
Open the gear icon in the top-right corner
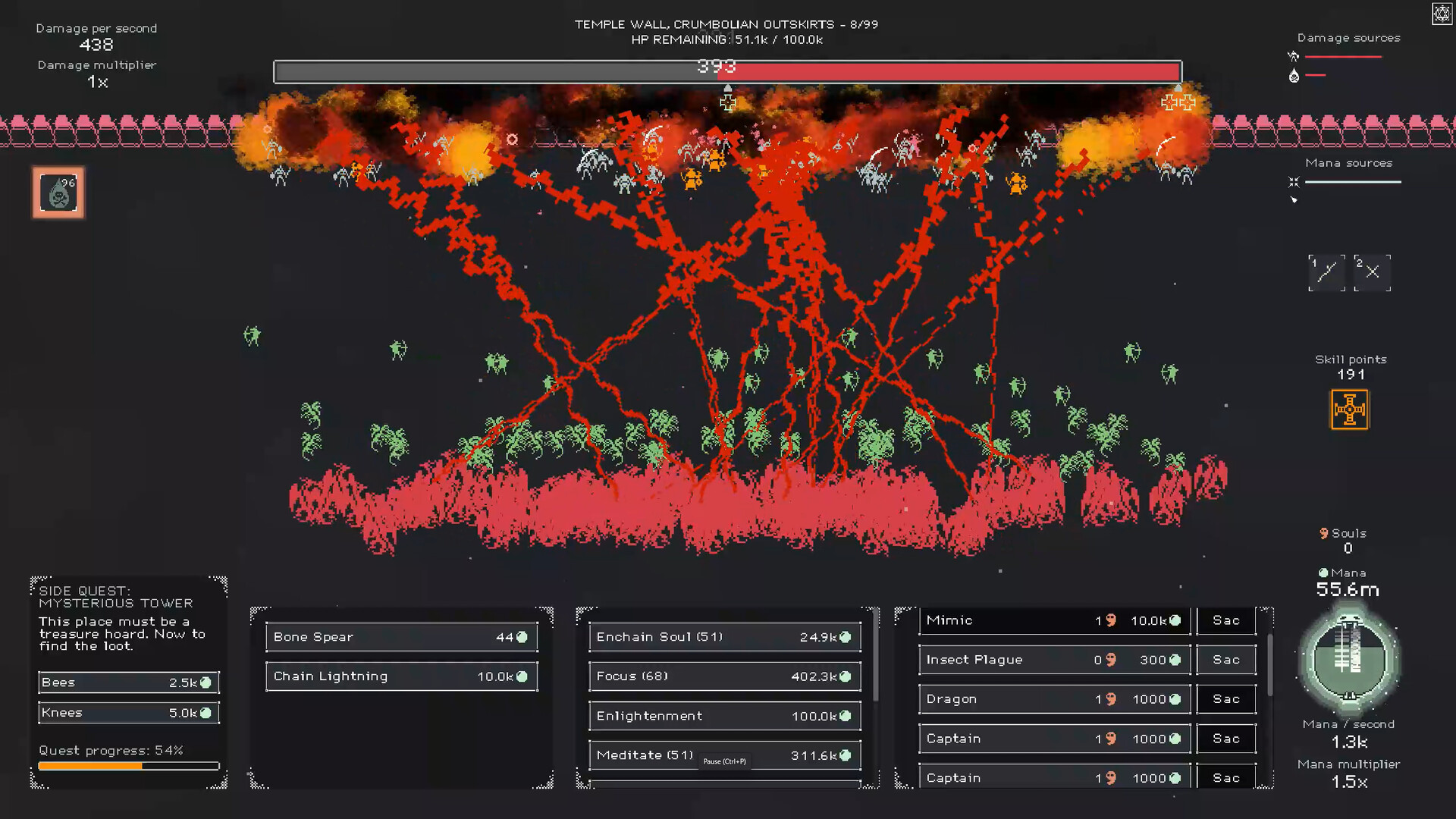[1442, 14]
